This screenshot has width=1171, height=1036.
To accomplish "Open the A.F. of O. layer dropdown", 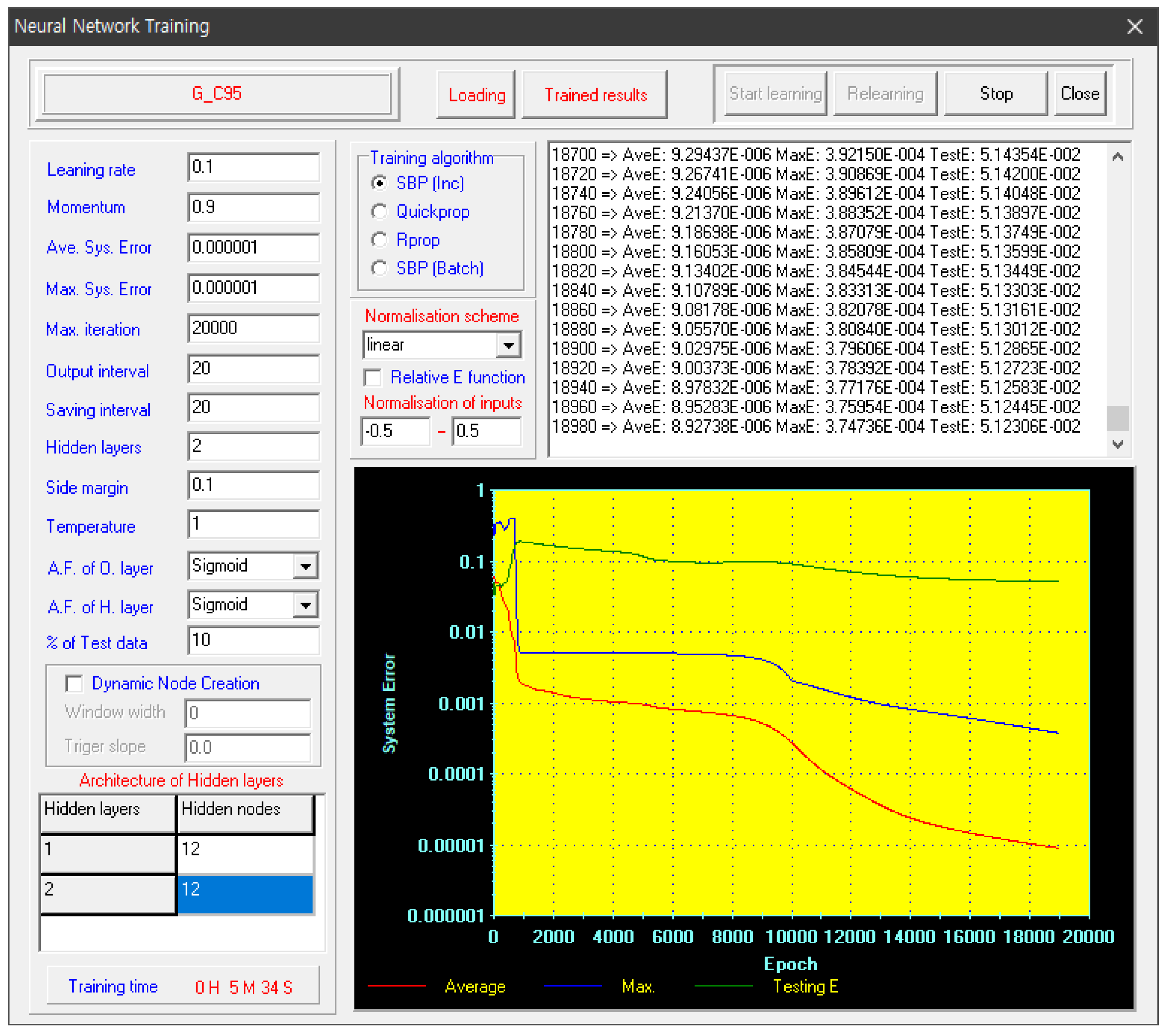I will pos(305,566).
